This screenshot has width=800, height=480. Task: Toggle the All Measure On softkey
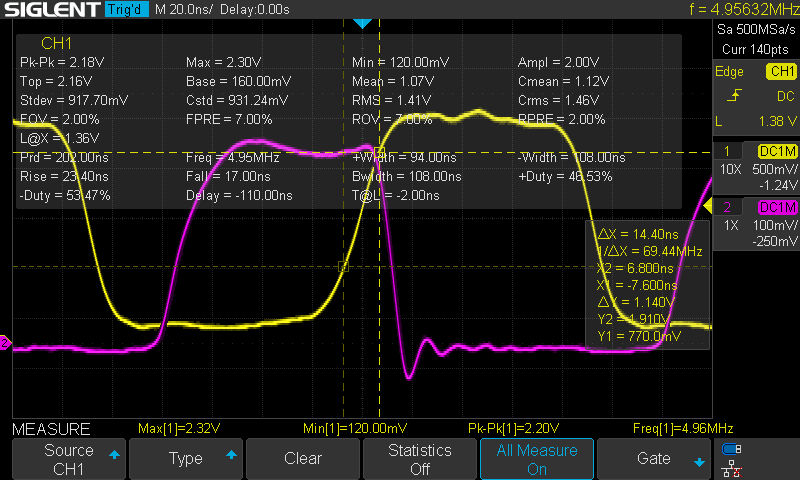coord(537,459)
